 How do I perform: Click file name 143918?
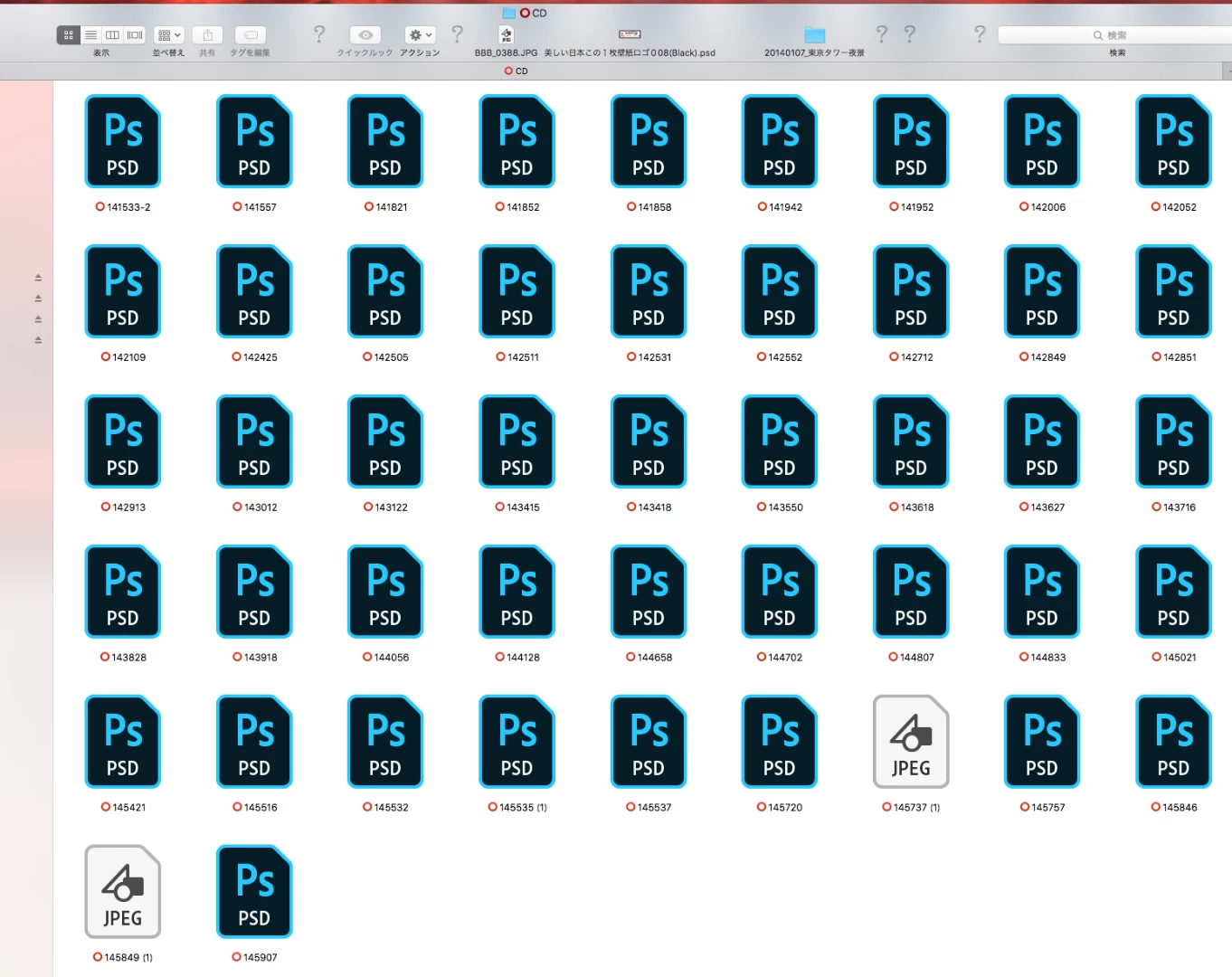261,658
